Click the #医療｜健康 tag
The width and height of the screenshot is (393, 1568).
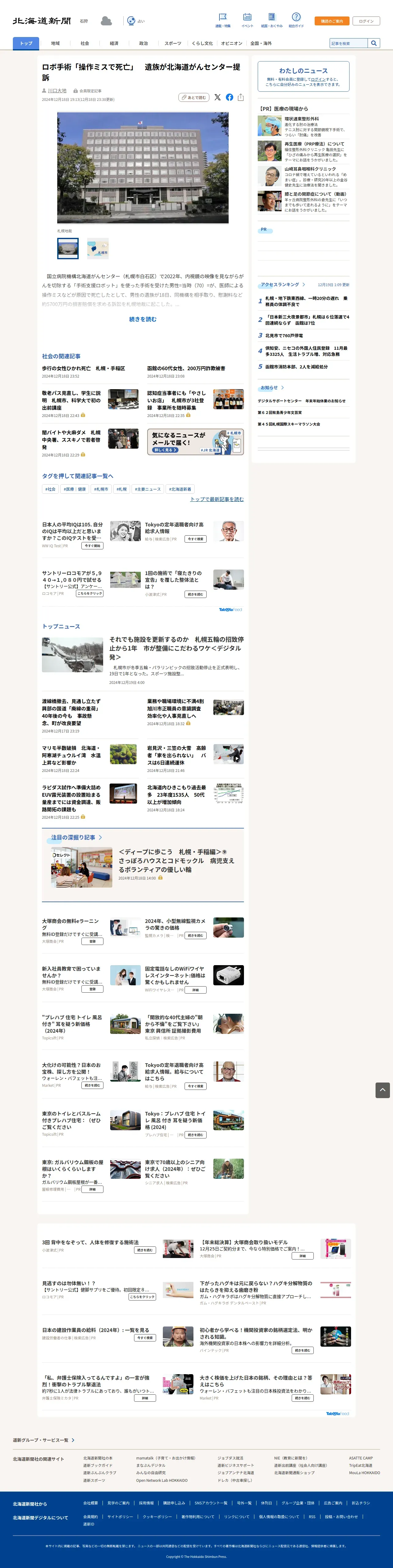click(74, 489)
